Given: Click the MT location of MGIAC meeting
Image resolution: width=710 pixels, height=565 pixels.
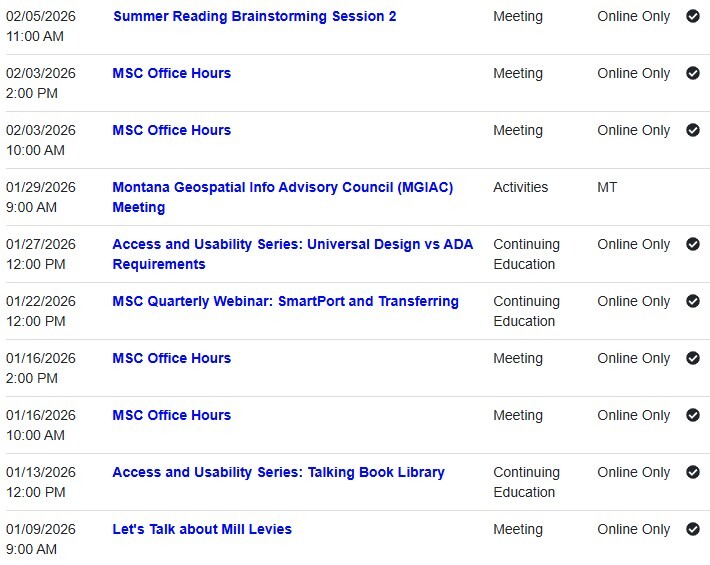Looking at the screenshot, I should point(607,187).
